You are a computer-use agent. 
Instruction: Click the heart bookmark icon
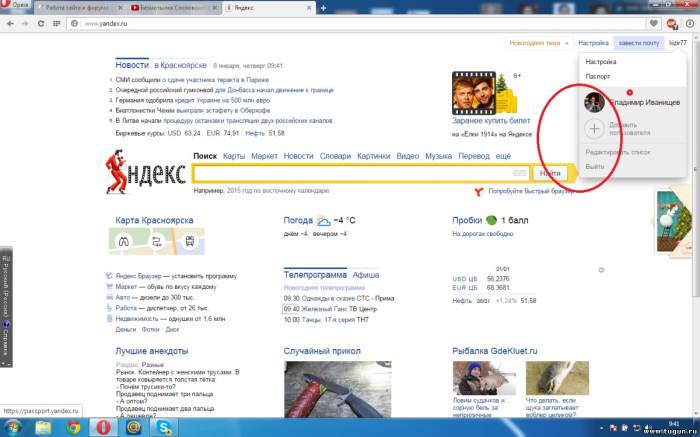tap(654, 24)
